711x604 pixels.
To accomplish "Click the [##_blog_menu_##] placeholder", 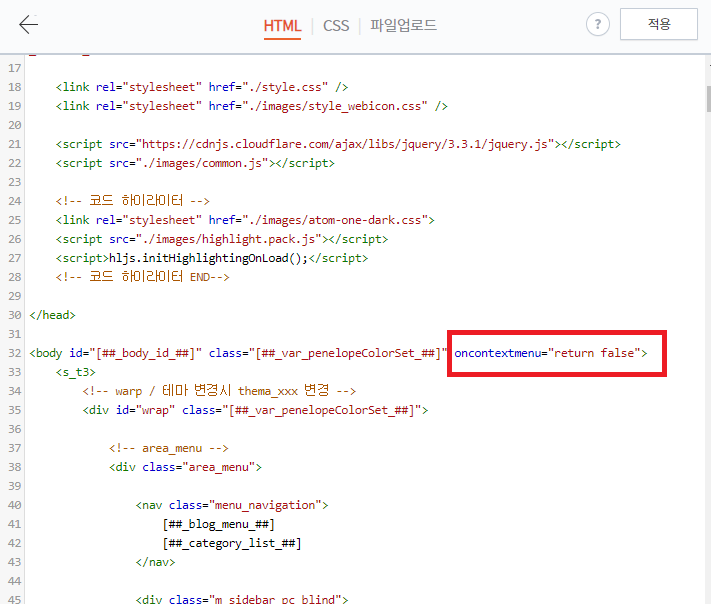I will pos(219,525).
